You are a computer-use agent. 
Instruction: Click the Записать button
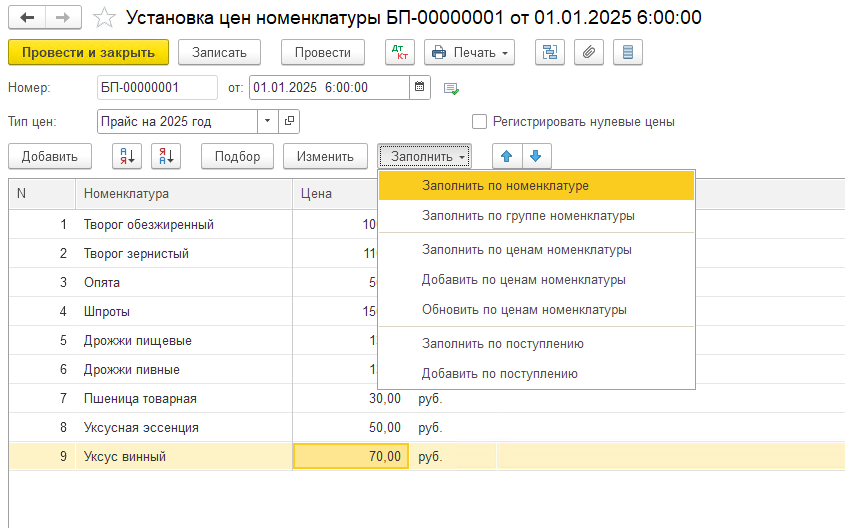(219, 52)
